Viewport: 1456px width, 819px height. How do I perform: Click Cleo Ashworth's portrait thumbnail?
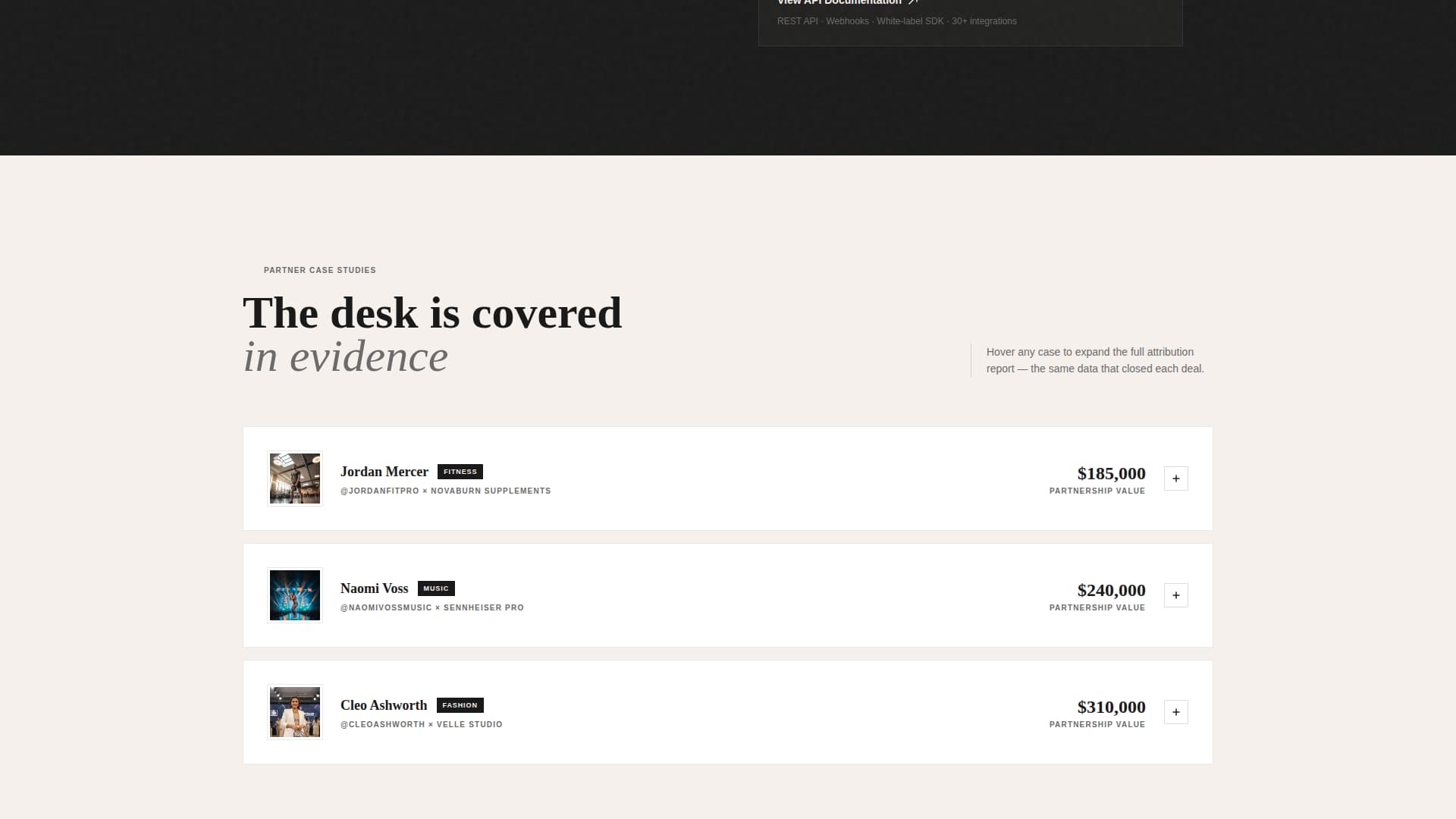295,712
